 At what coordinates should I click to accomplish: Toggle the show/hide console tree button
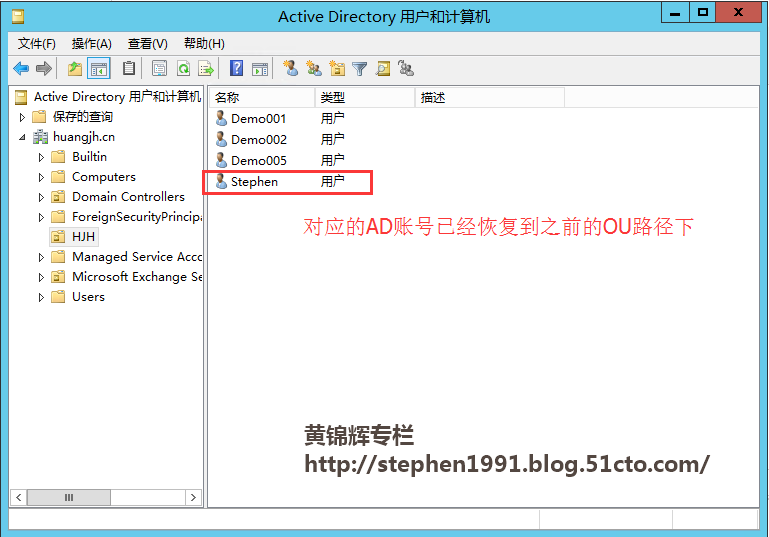tap(99, 69)
